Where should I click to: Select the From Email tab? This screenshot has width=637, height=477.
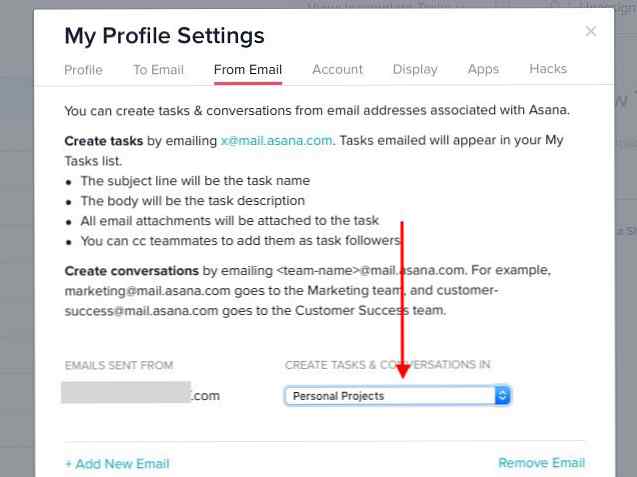click(x=248, y=70)
